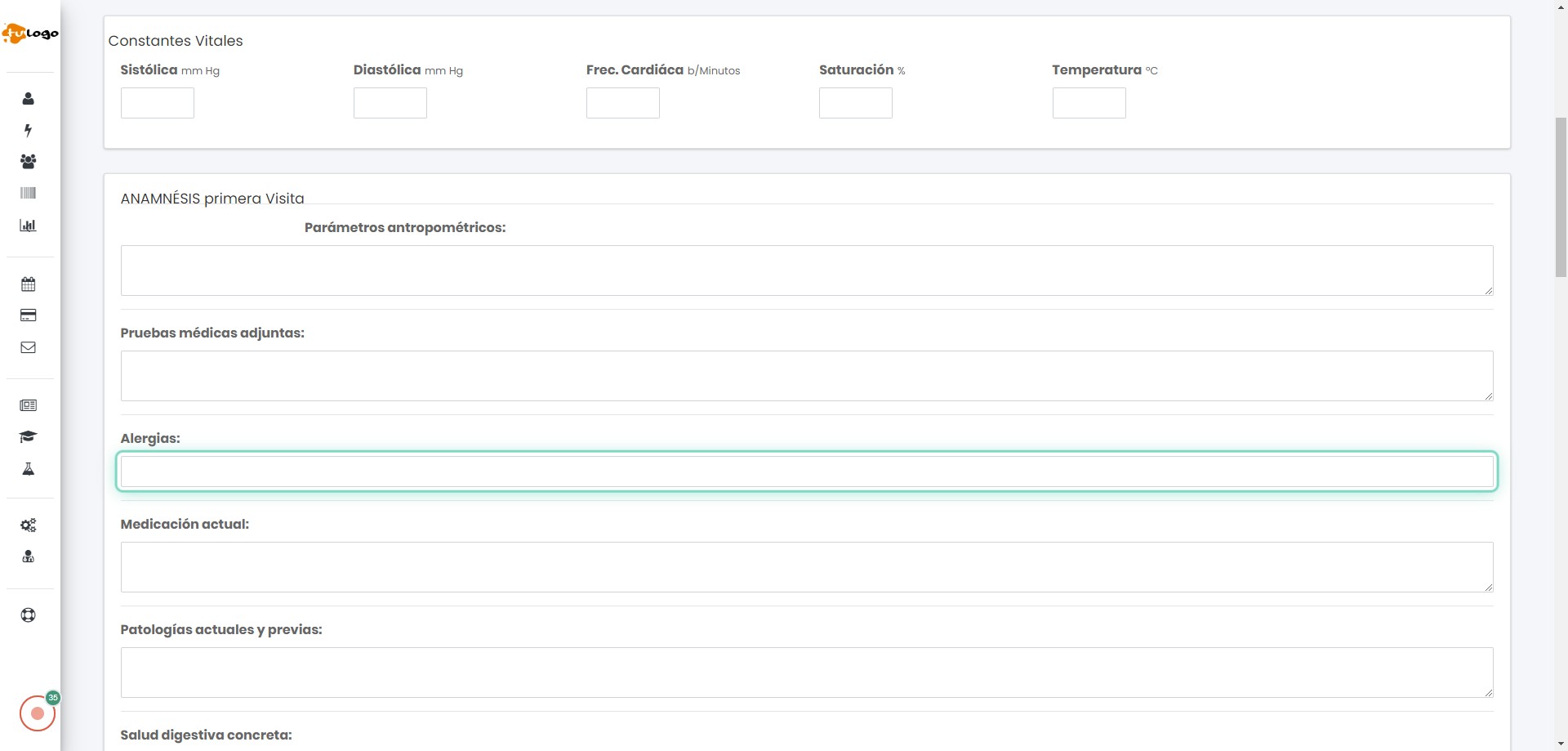Viewport: 1568px width, 751px height.
Task: Click the scrollbar down arrow
Action: pyautogui.click(x=1561, y=744)
